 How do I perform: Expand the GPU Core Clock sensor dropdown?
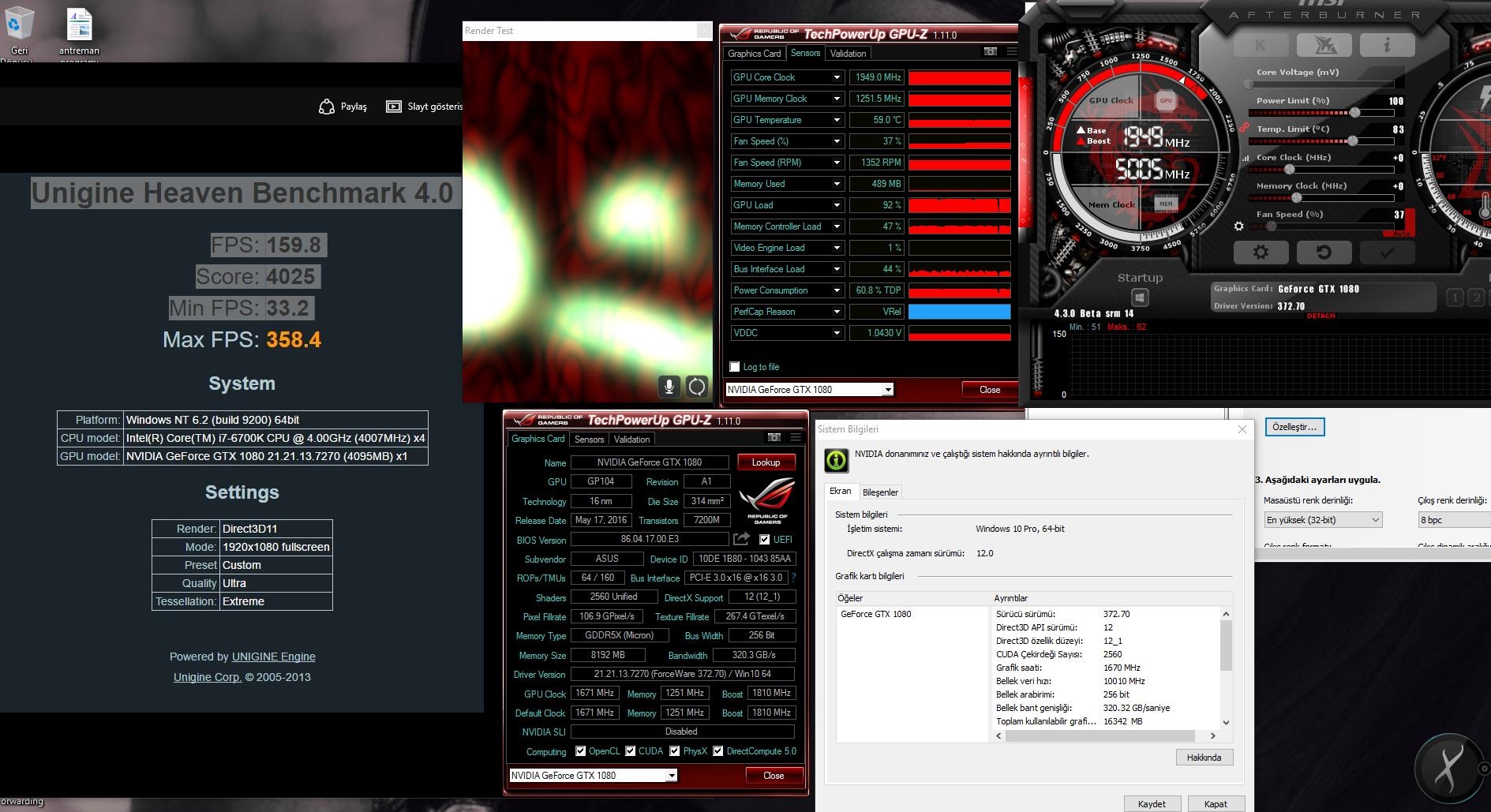(837, 77)
